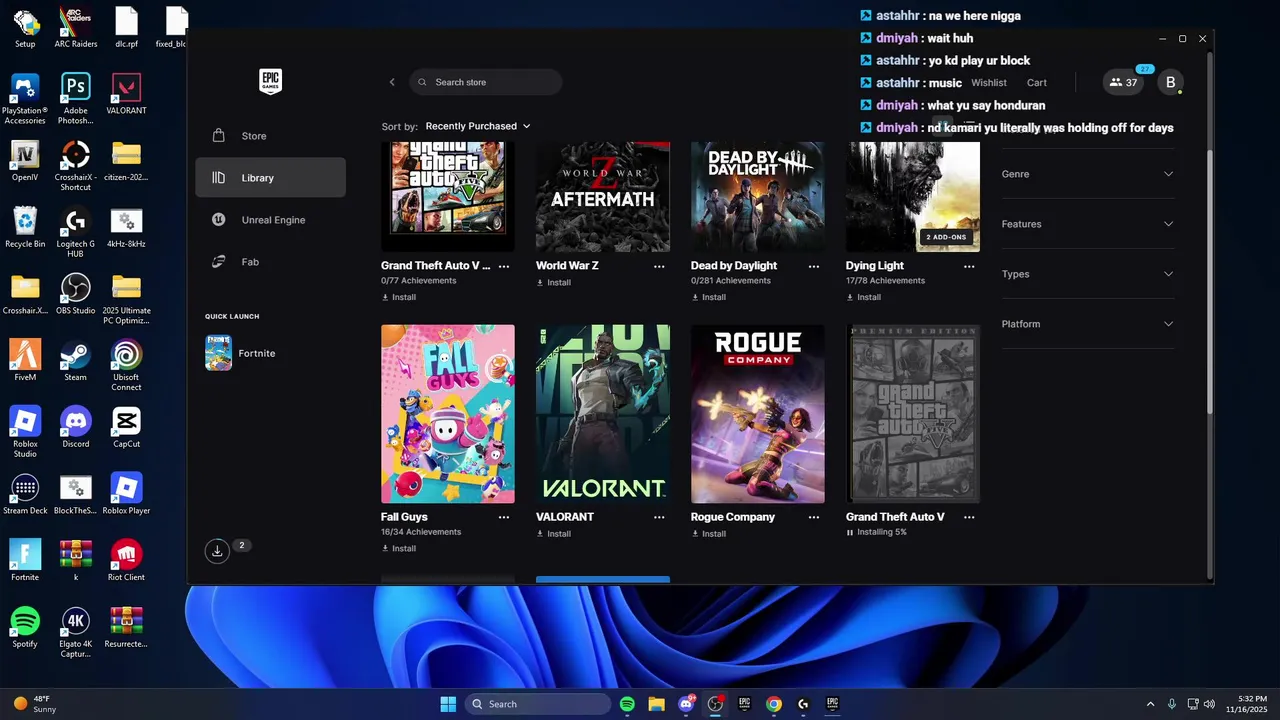Install World War Z
The image size is (1280, 720).
(554, 283)
